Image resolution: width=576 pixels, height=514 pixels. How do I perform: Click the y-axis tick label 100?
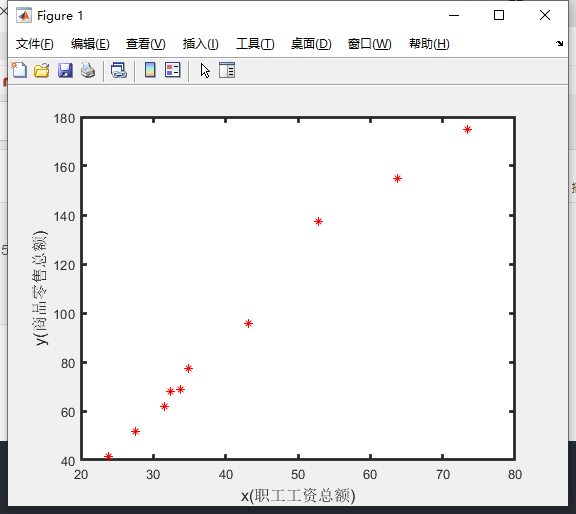click(x=64, y=314)
